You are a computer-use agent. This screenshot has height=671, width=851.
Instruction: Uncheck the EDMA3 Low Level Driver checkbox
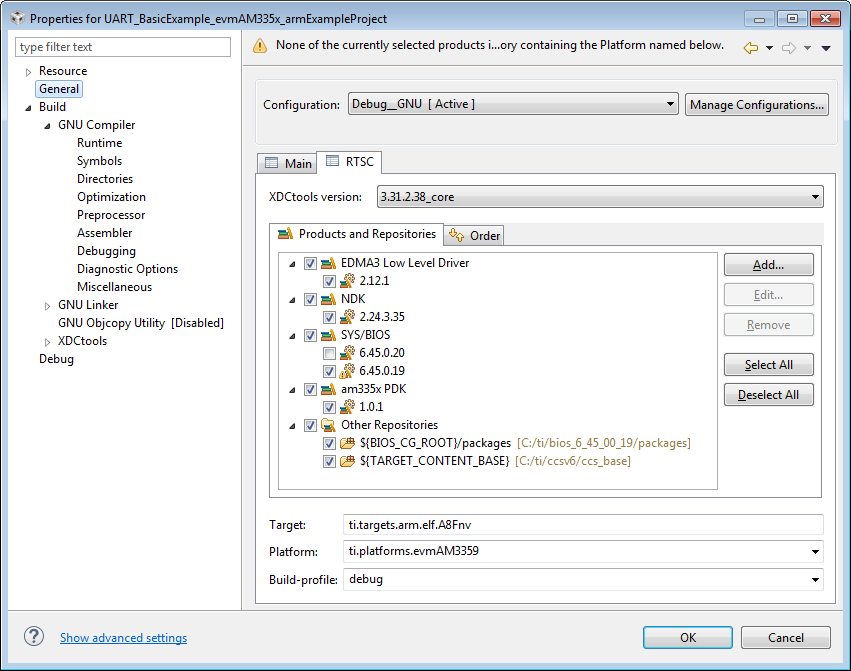[310, 263]
